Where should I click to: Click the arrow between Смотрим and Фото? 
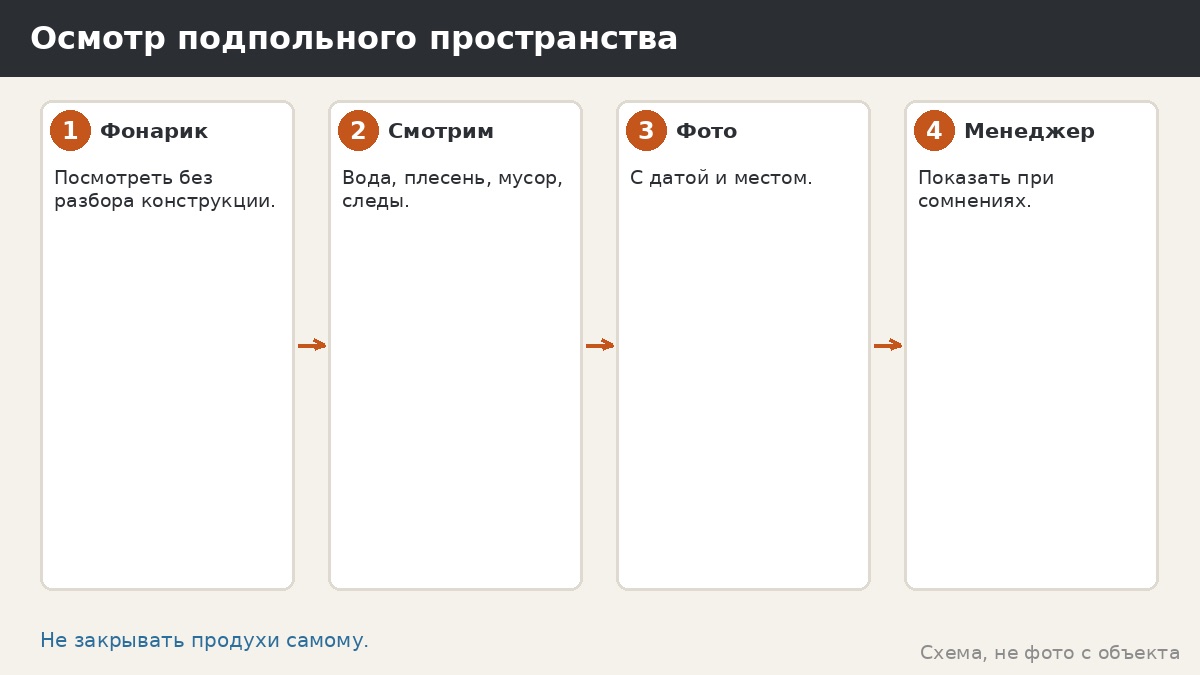pos(600,345)
